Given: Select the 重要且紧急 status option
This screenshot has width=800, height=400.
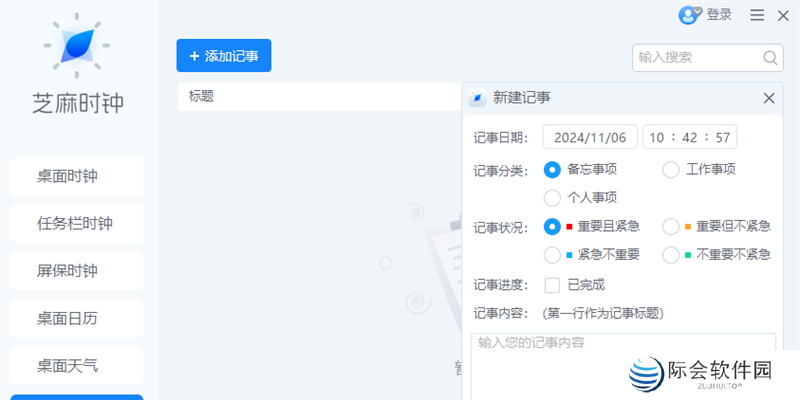Looking at the screenshot, I should click(x=552, y=227).
